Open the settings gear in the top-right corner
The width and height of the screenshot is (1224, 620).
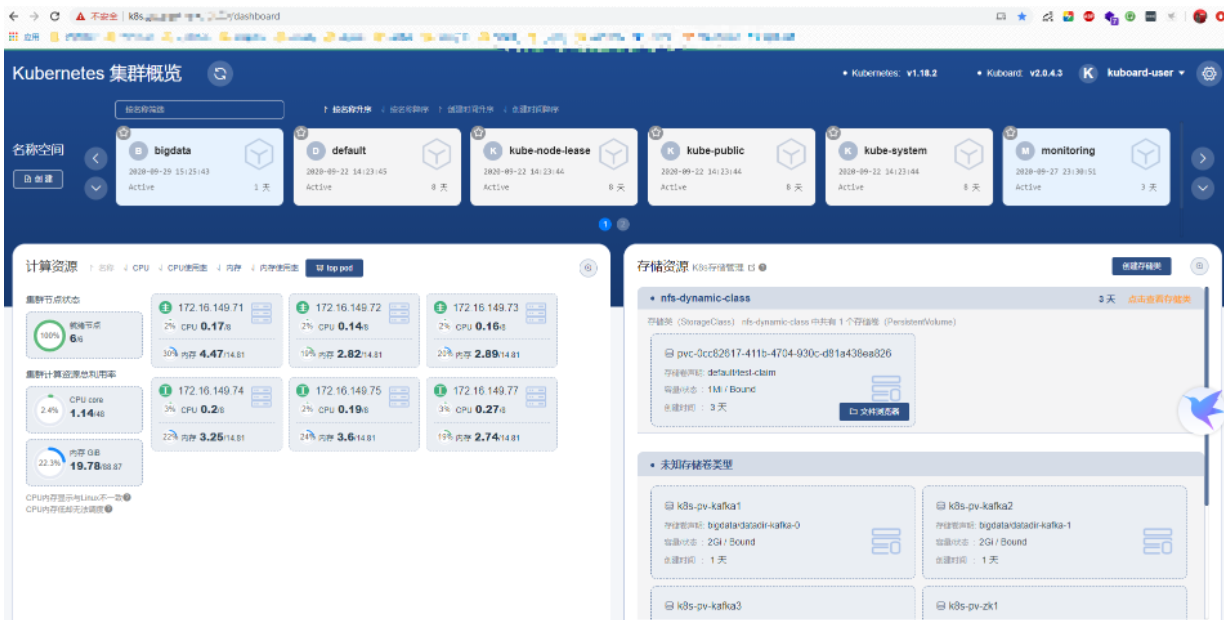point(1209,73)
